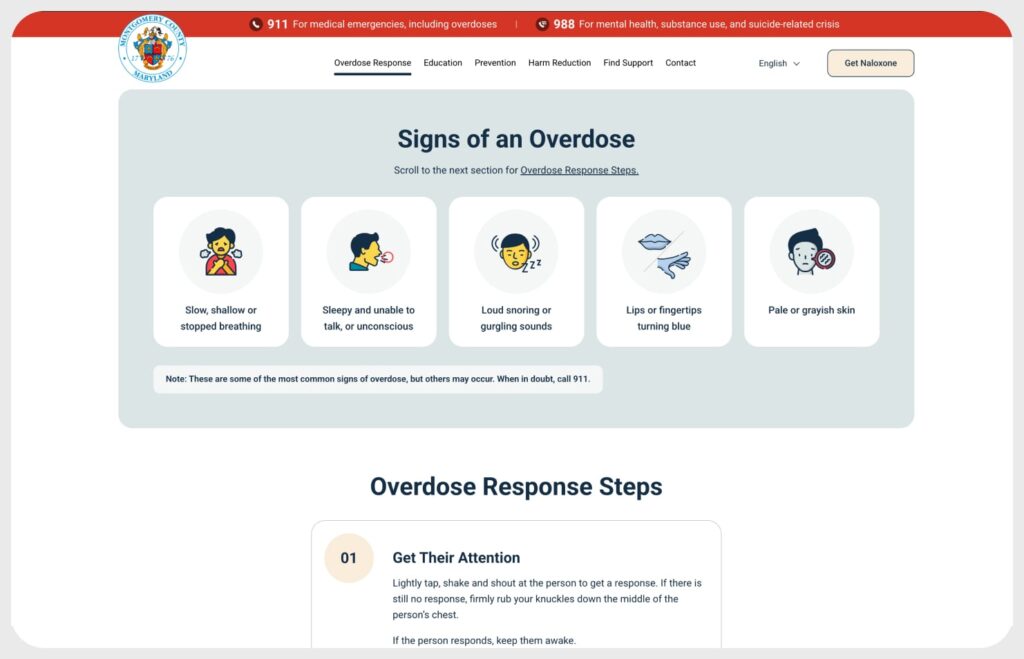Open the Education menu item
The width and height of the screenshot is (1024, 659).
click(442, 62)
